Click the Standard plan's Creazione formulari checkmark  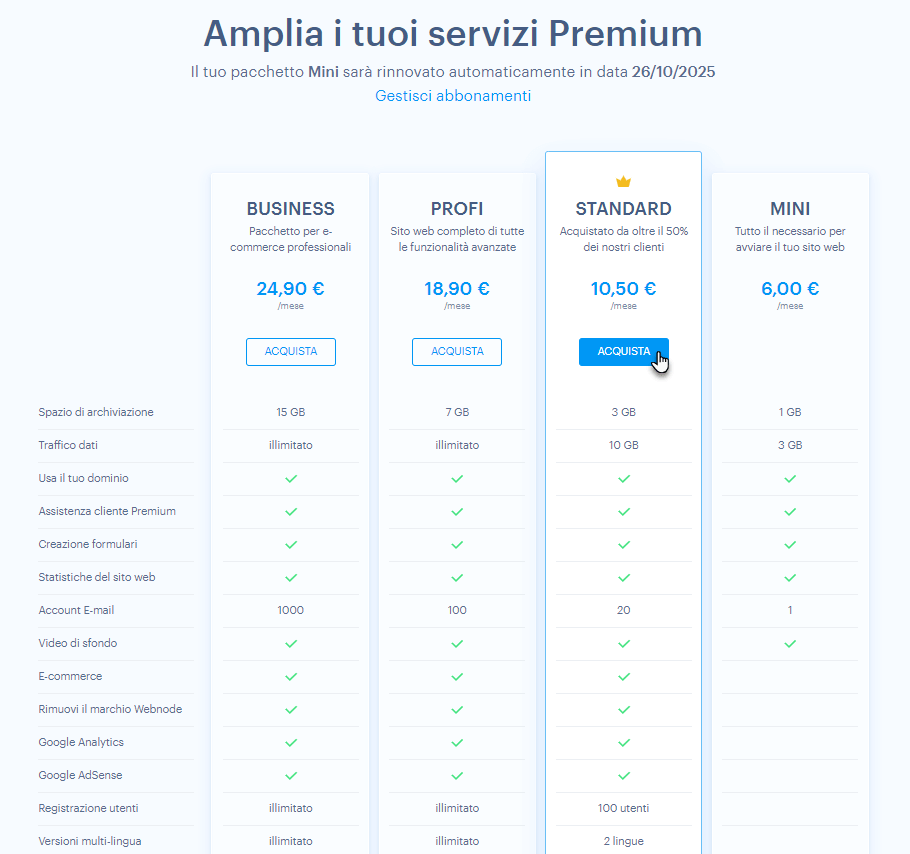[x=624, y=545]
